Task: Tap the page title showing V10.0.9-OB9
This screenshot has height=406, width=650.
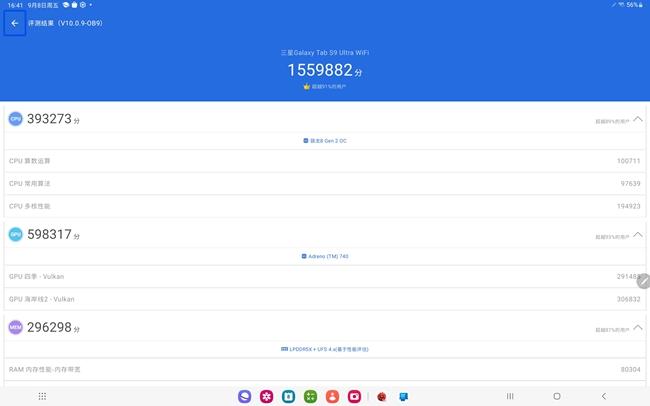Action: tap(65, 23)
